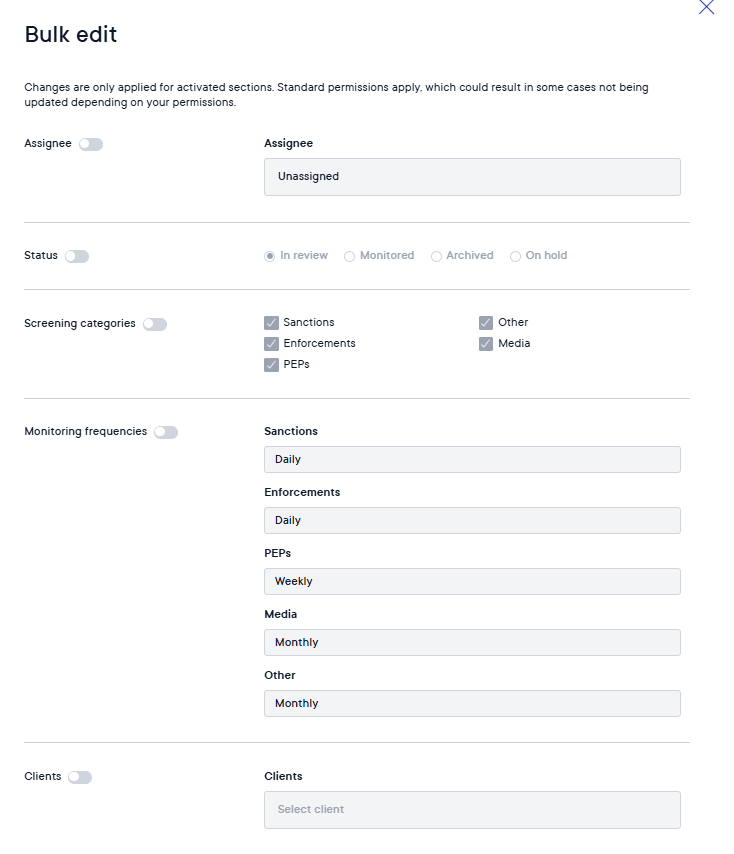Enable the Clients section toggle
This screenshot has width=734, height=854.
(79, 777)
